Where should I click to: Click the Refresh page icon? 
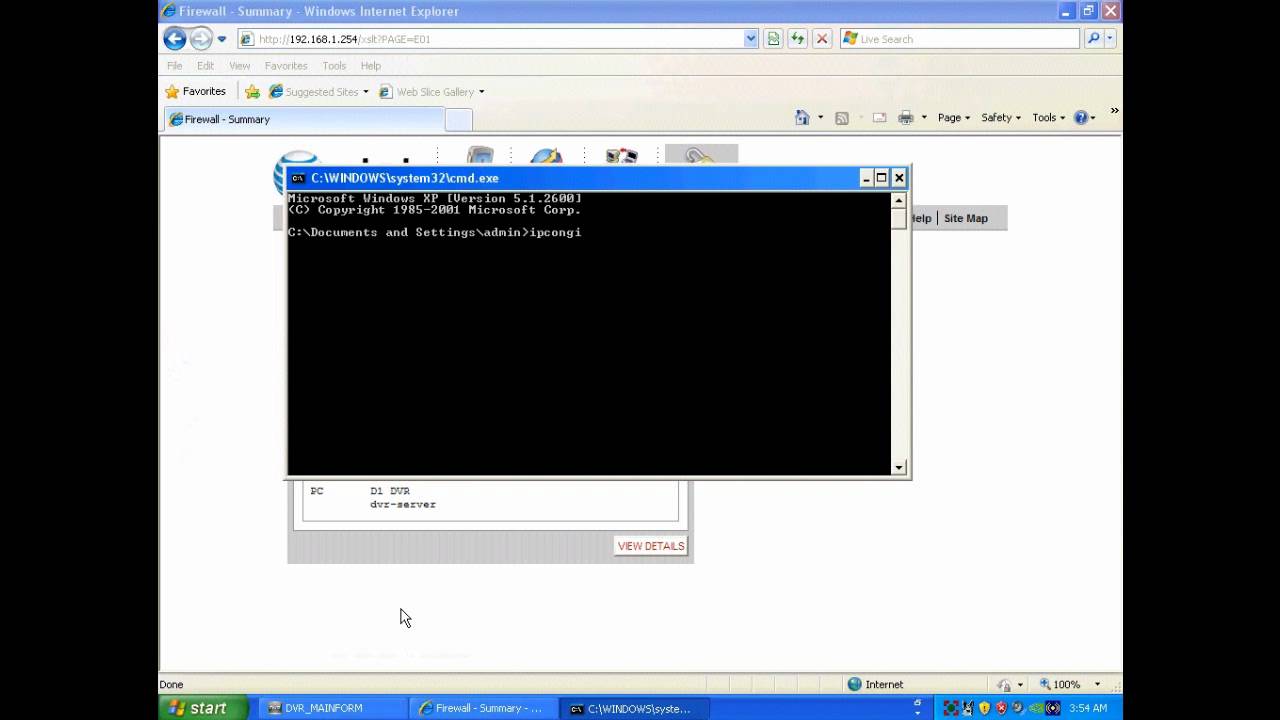click(797, 39)
